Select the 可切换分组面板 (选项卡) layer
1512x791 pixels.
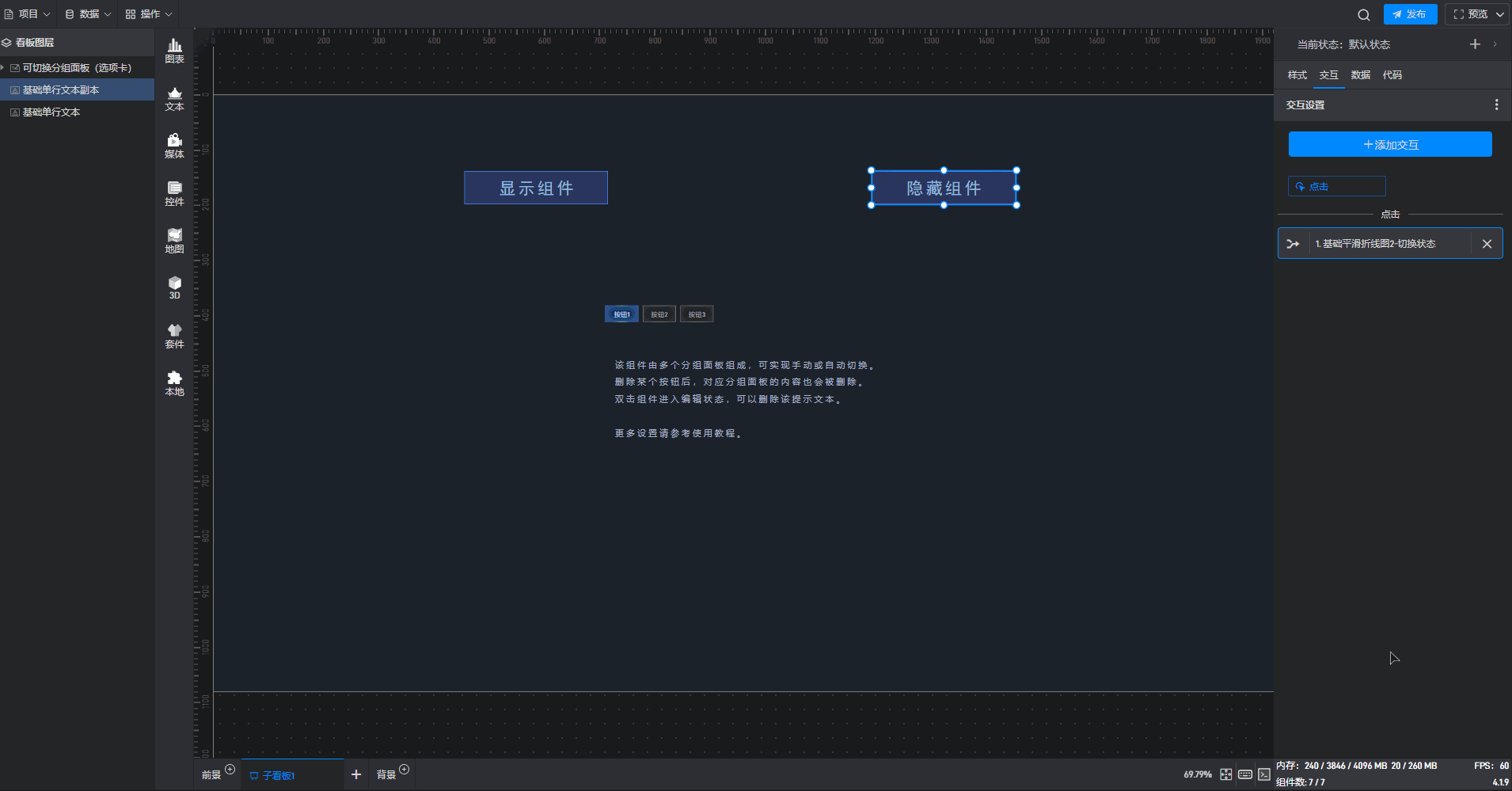pos(77,68)
